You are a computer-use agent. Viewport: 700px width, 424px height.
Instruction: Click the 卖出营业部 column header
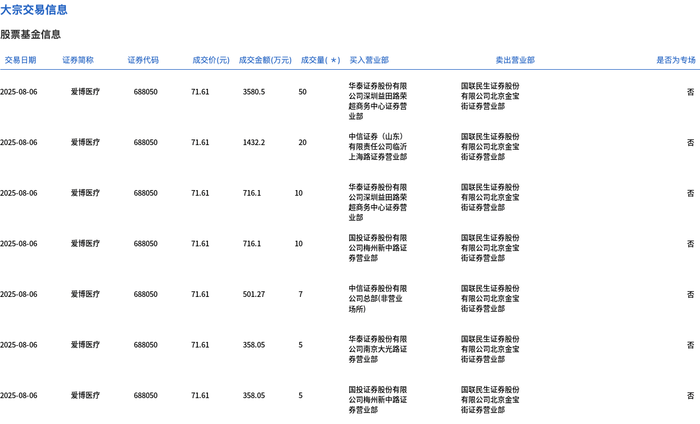[515, 60]
